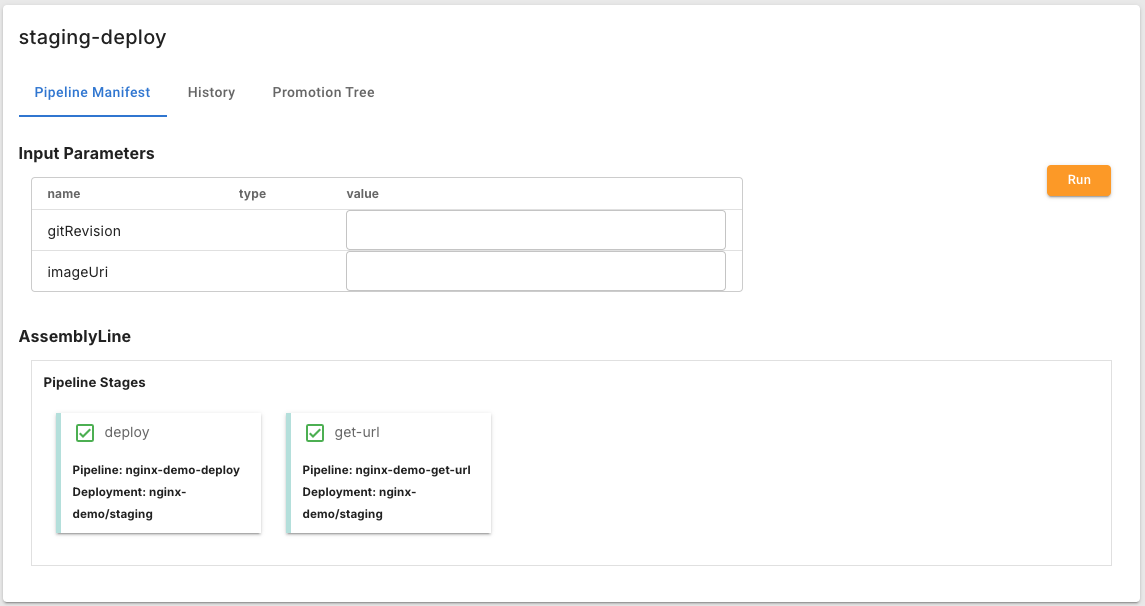Click the type column header
This screenshot has width=1145, height=606.
(x=252, y=194)
